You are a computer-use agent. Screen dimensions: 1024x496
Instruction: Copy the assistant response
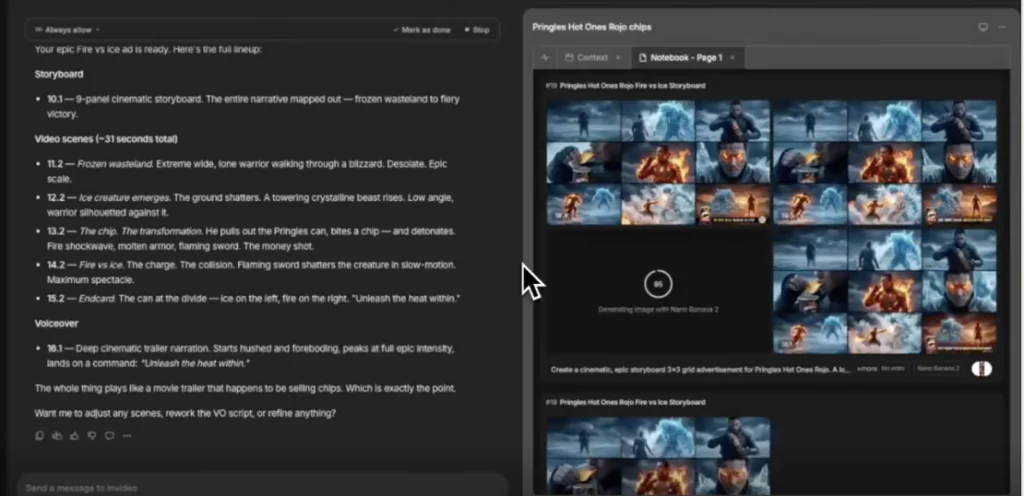point(39,436)
